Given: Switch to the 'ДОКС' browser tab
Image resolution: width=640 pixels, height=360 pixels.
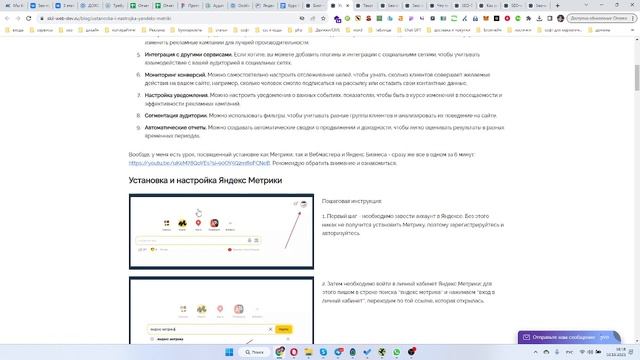Looking at the screenshot, I should click(89, 6).
